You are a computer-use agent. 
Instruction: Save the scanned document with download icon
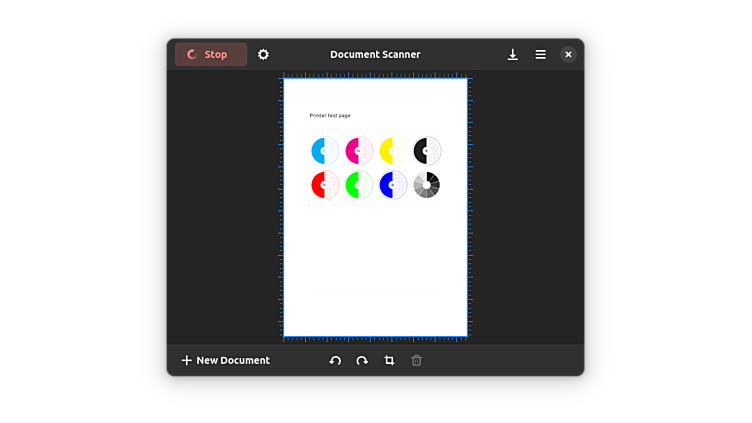513,54
